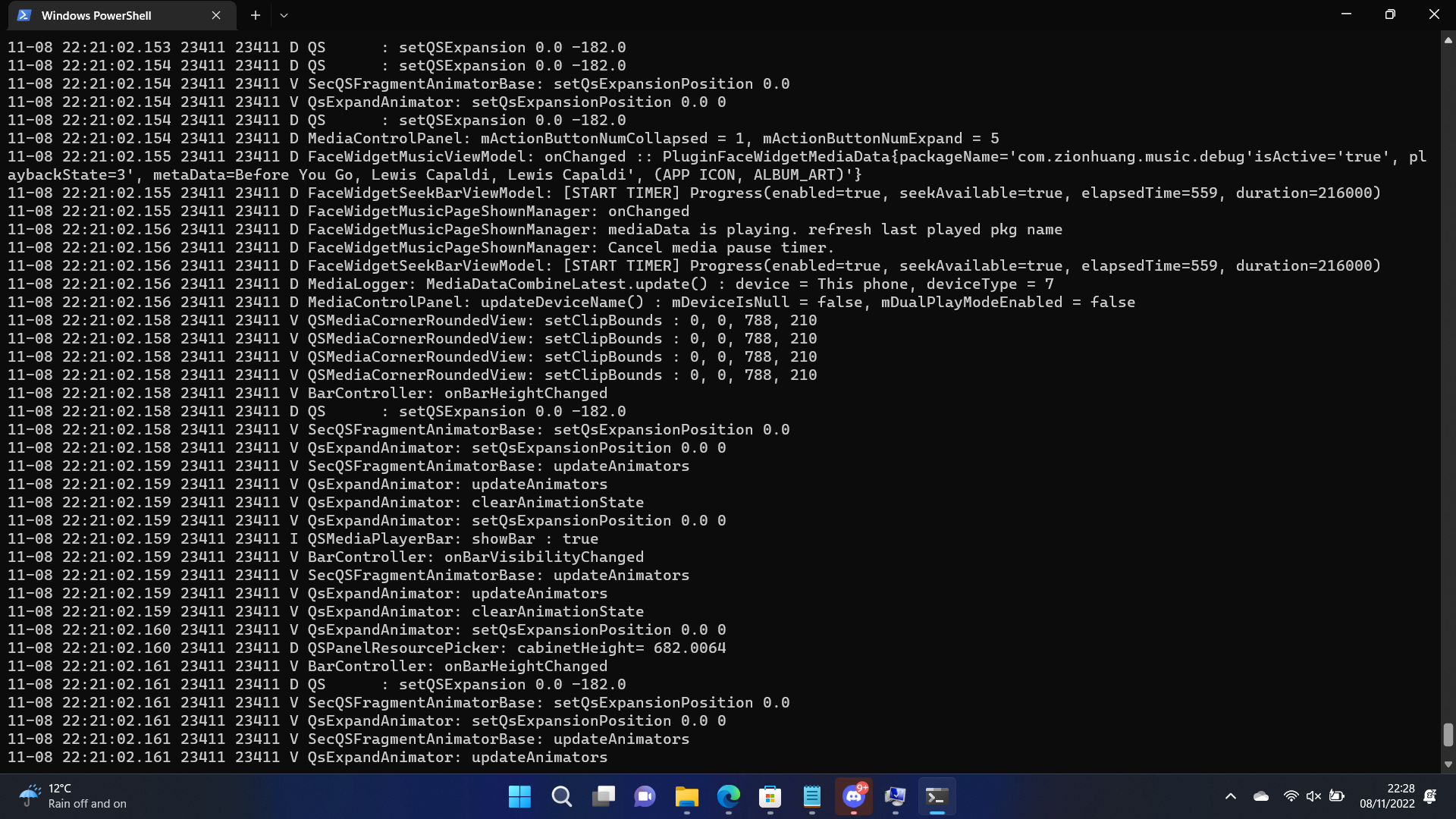Open Microsoft Store from taskbar

click(x=770, y=796)
